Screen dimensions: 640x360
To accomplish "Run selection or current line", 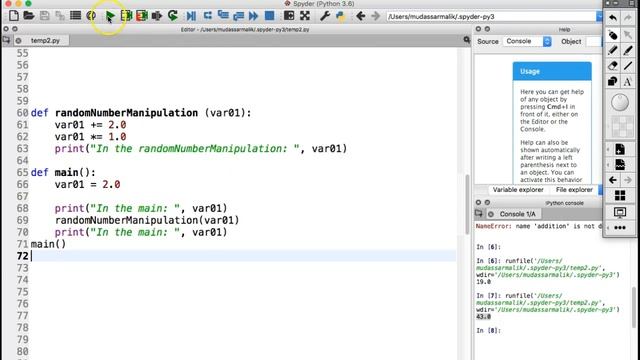I will (157, 16).
